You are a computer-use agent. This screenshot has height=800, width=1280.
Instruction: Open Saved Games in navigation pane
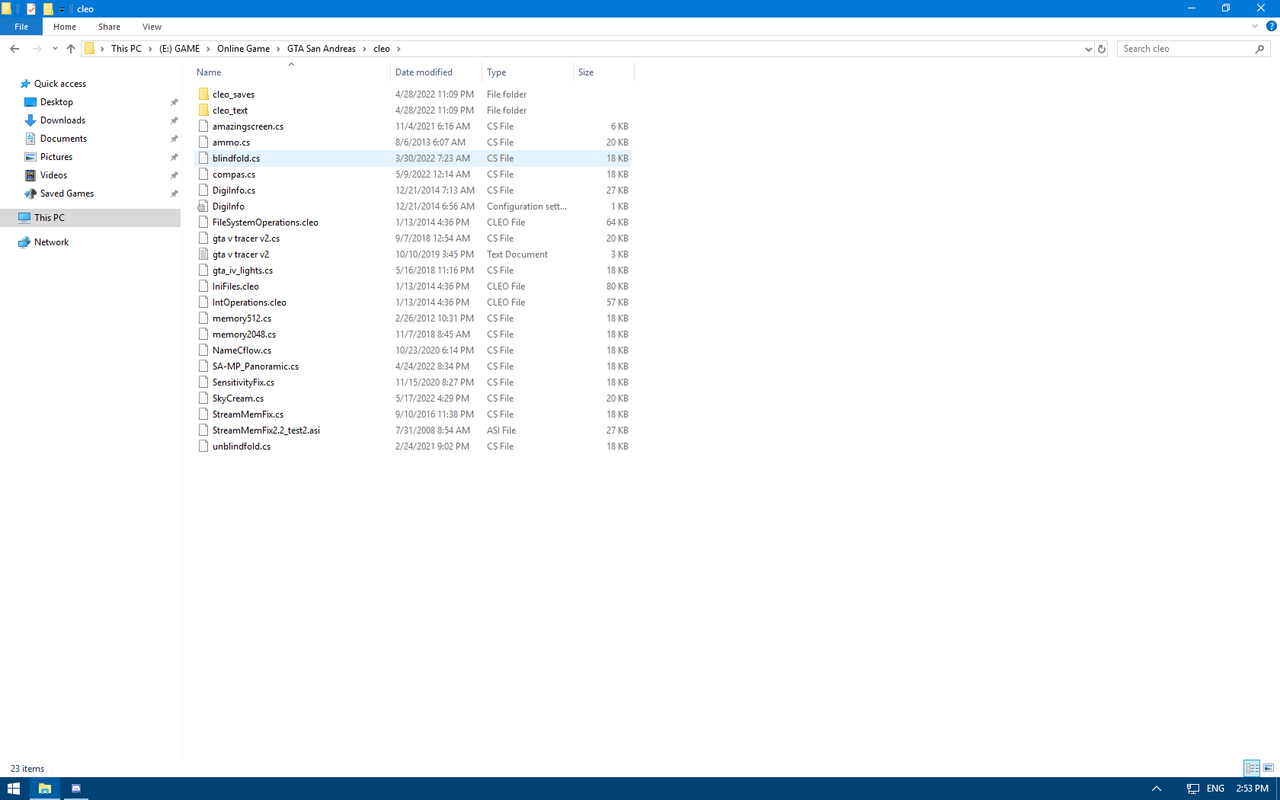coord(66,194)
